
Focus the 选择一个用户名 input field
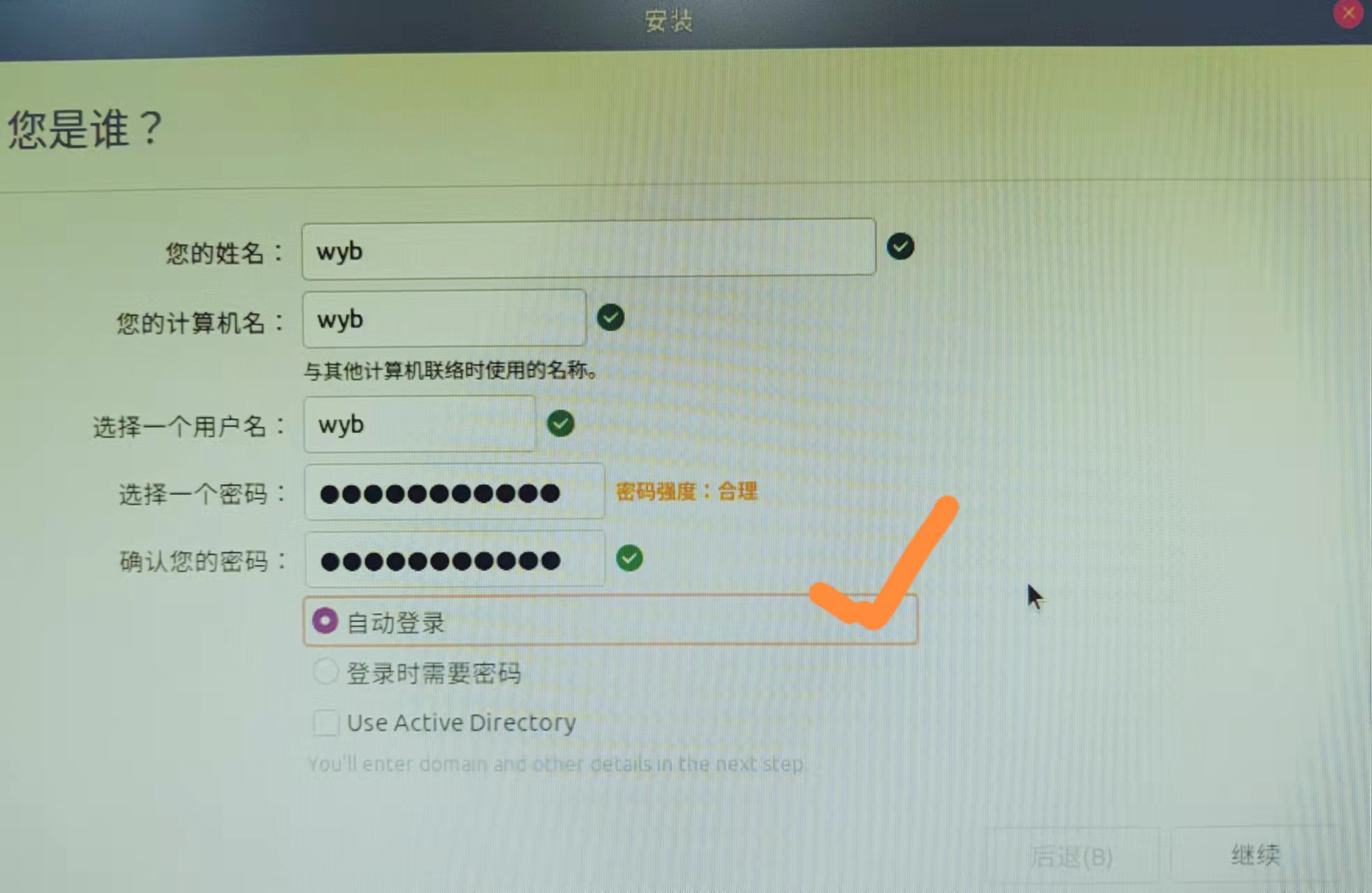point(420,424)
